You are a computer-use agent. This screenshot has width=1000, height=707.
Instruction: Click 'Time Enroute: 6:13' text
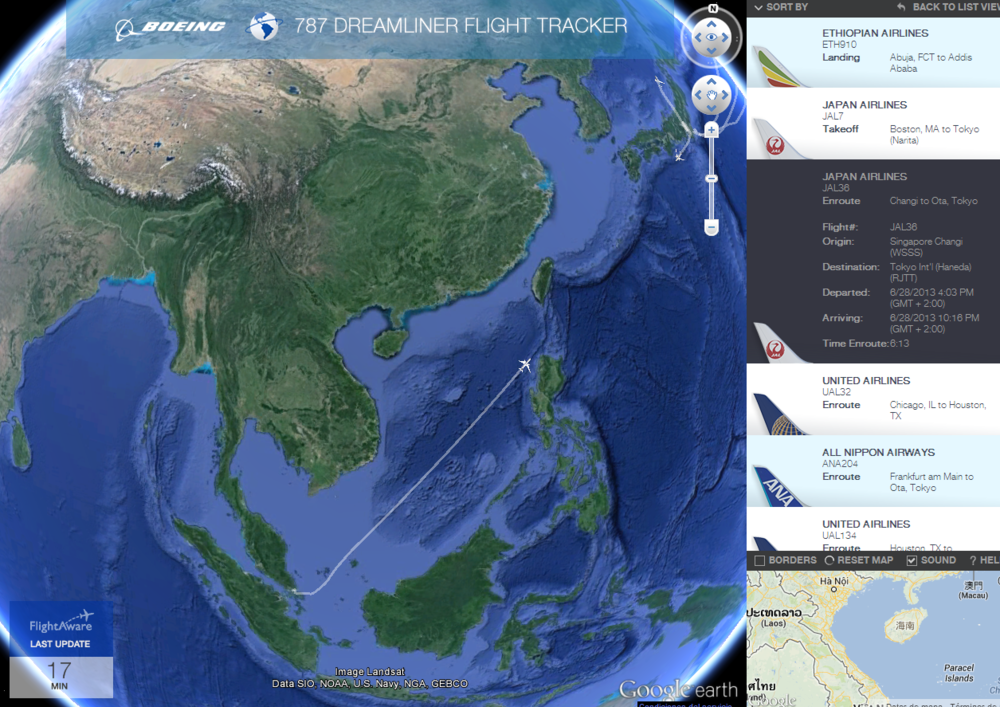(x=865, y=343)
